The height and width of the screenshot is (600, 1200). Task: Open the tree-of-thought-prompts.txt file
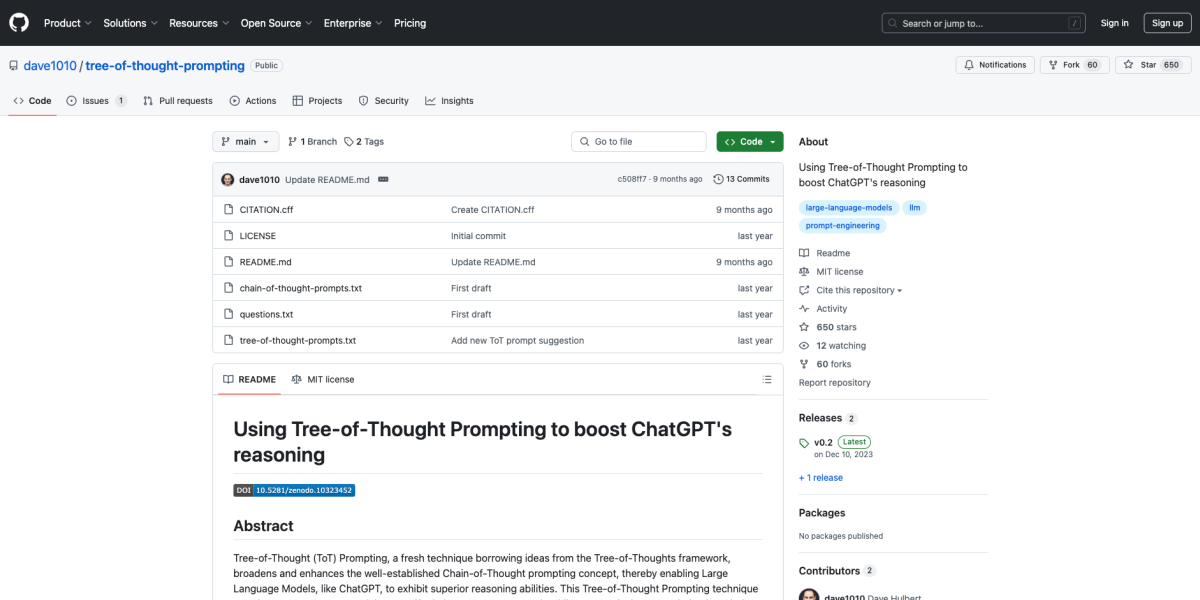298,340
